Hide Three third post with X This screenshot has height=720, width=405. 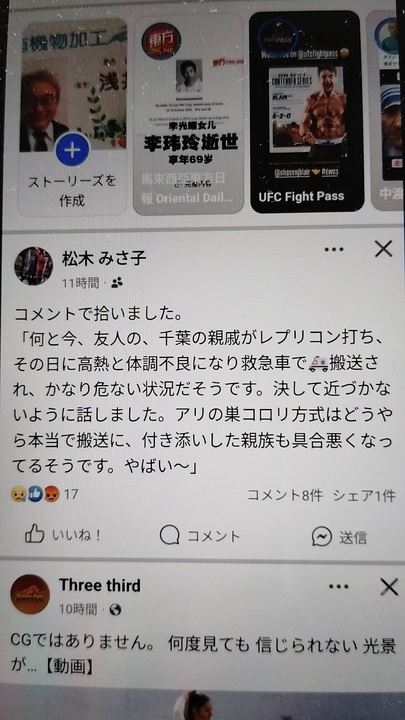pos(389,587)
